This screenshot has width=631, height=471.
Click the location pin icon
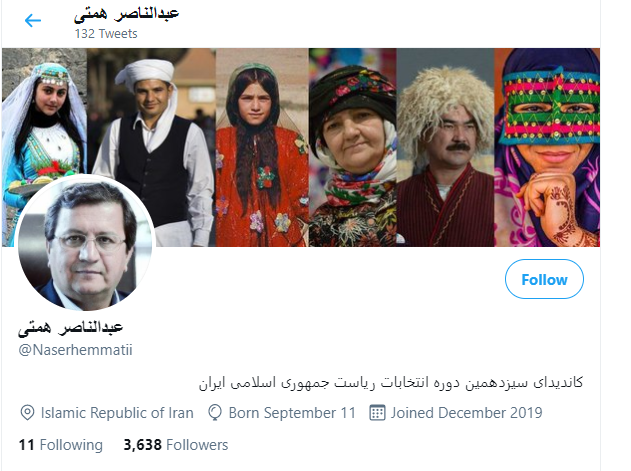(x=28, y=412)
